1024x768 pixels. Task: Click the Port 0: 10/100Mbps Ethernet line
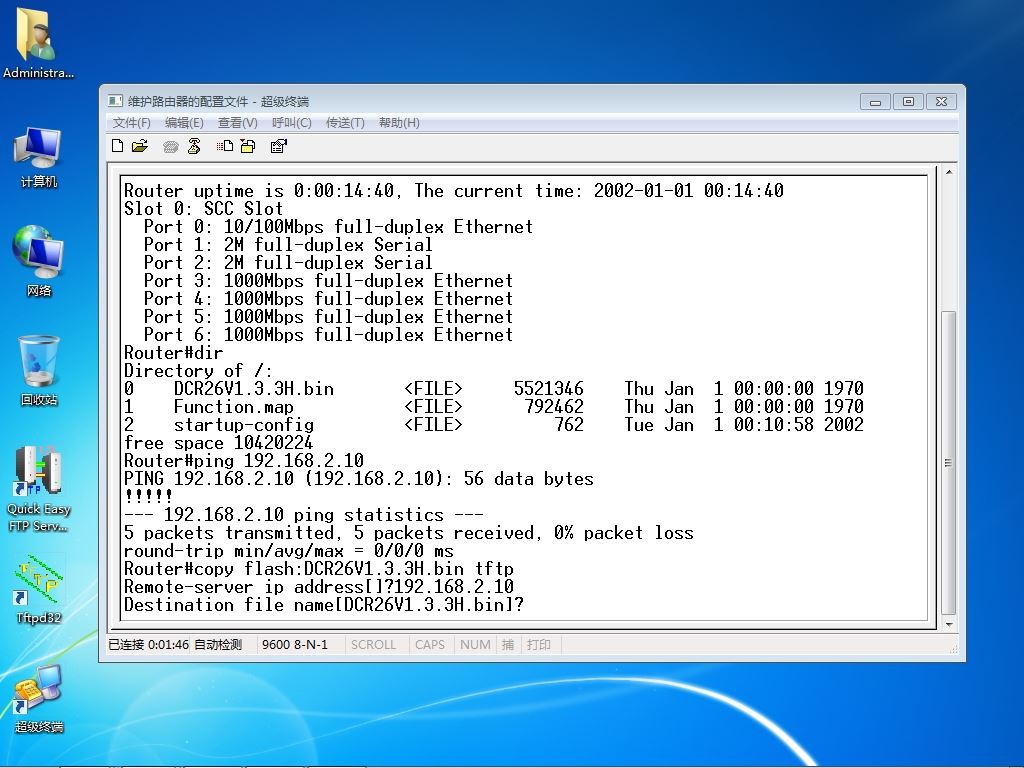coord(338,227)
